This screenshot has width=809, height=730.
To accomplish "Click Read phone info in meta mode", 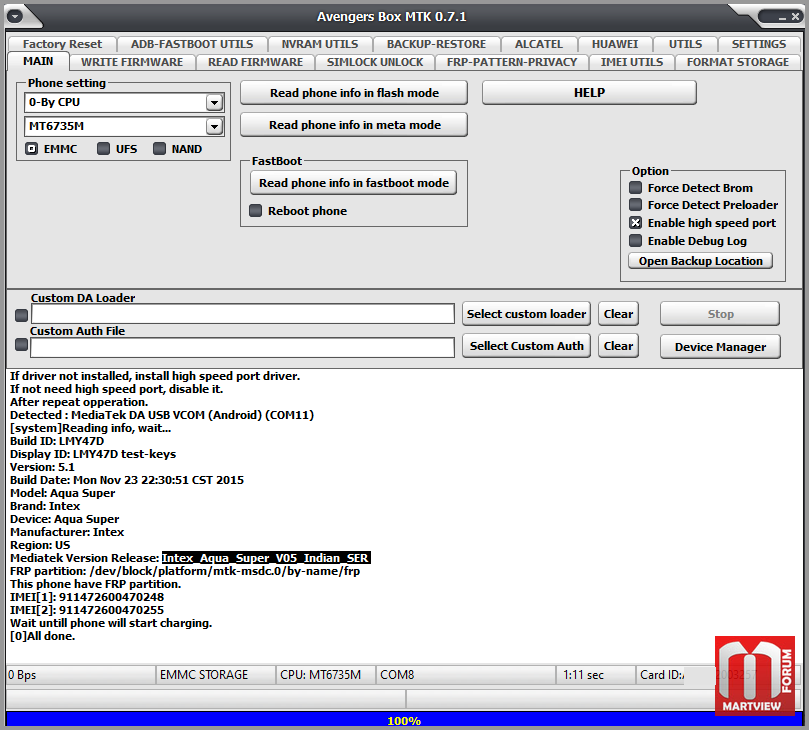I will (354, 125).
